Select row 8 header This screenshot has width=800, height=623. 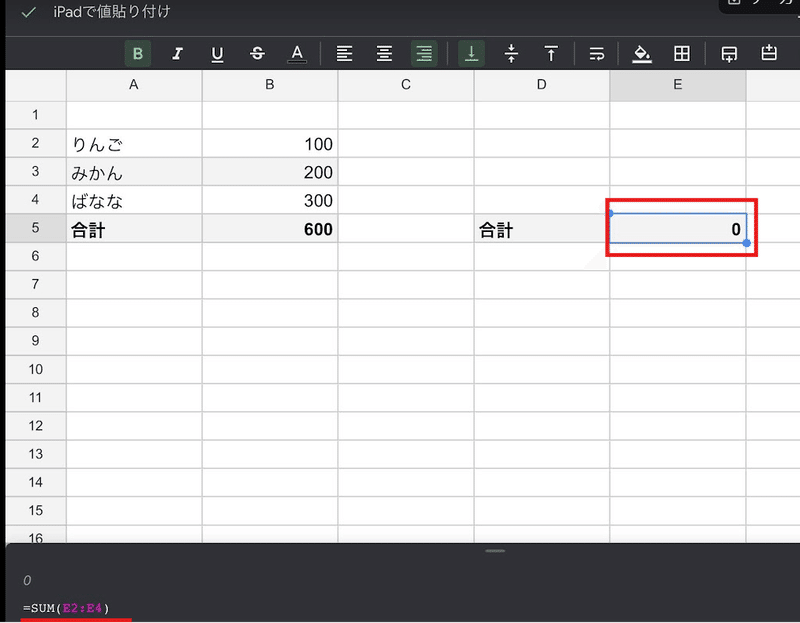tap(35, 312)
